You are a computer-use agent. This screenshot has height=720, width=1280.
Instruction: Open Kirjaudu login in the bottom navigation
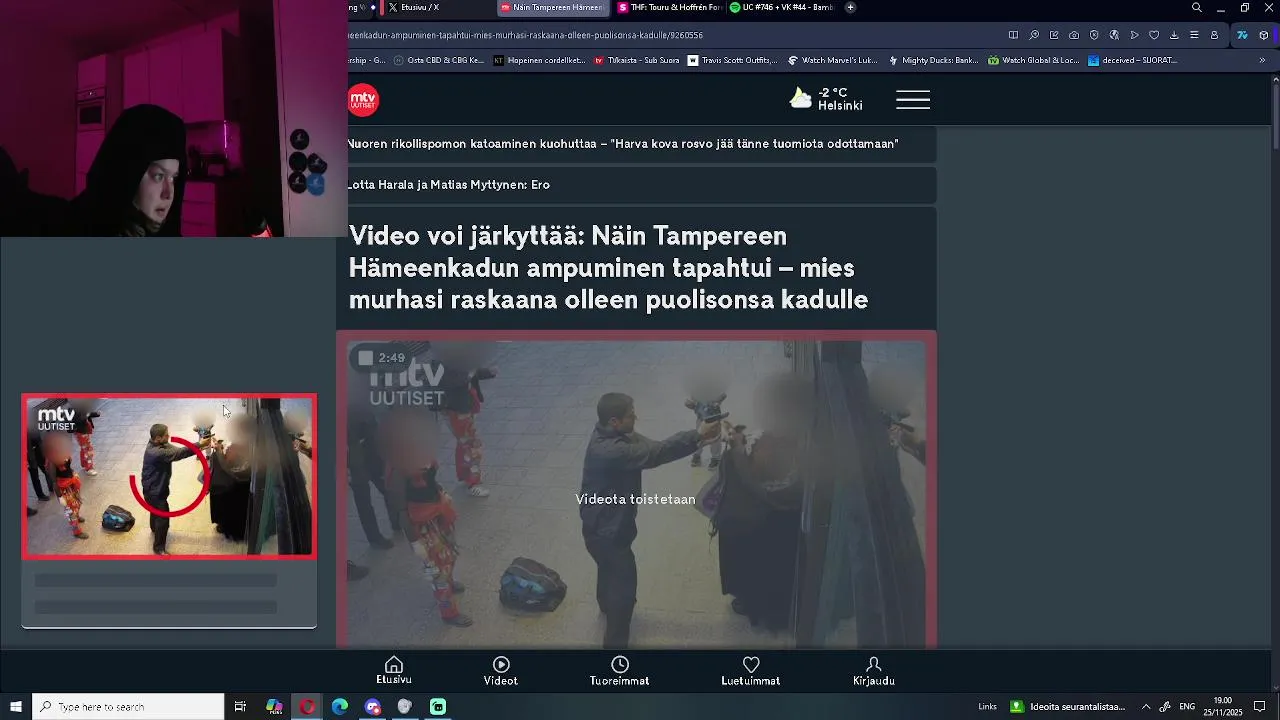pyautogui.click(x=874, y=671)
